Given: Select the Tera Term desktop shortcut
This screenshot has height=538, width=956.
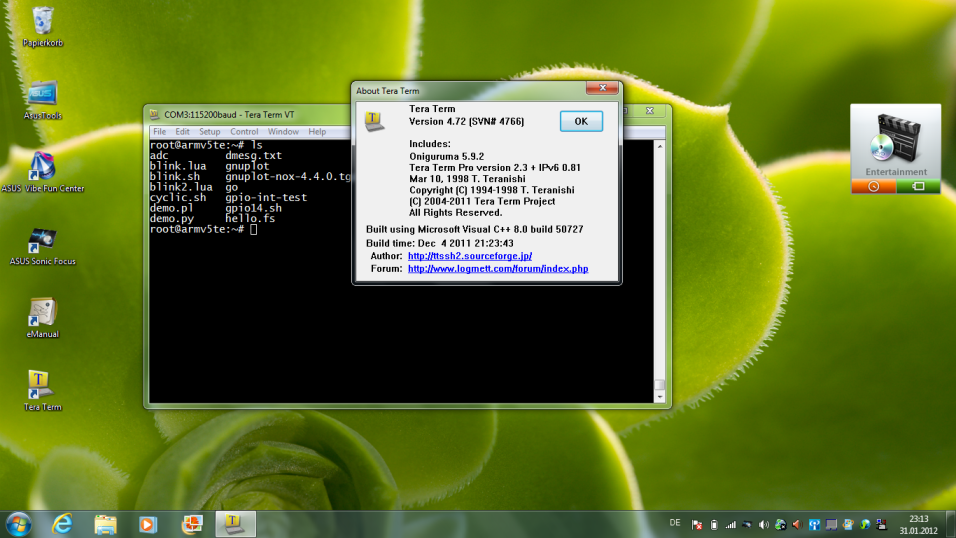Looking at the screenshot, I should [43, 390].
